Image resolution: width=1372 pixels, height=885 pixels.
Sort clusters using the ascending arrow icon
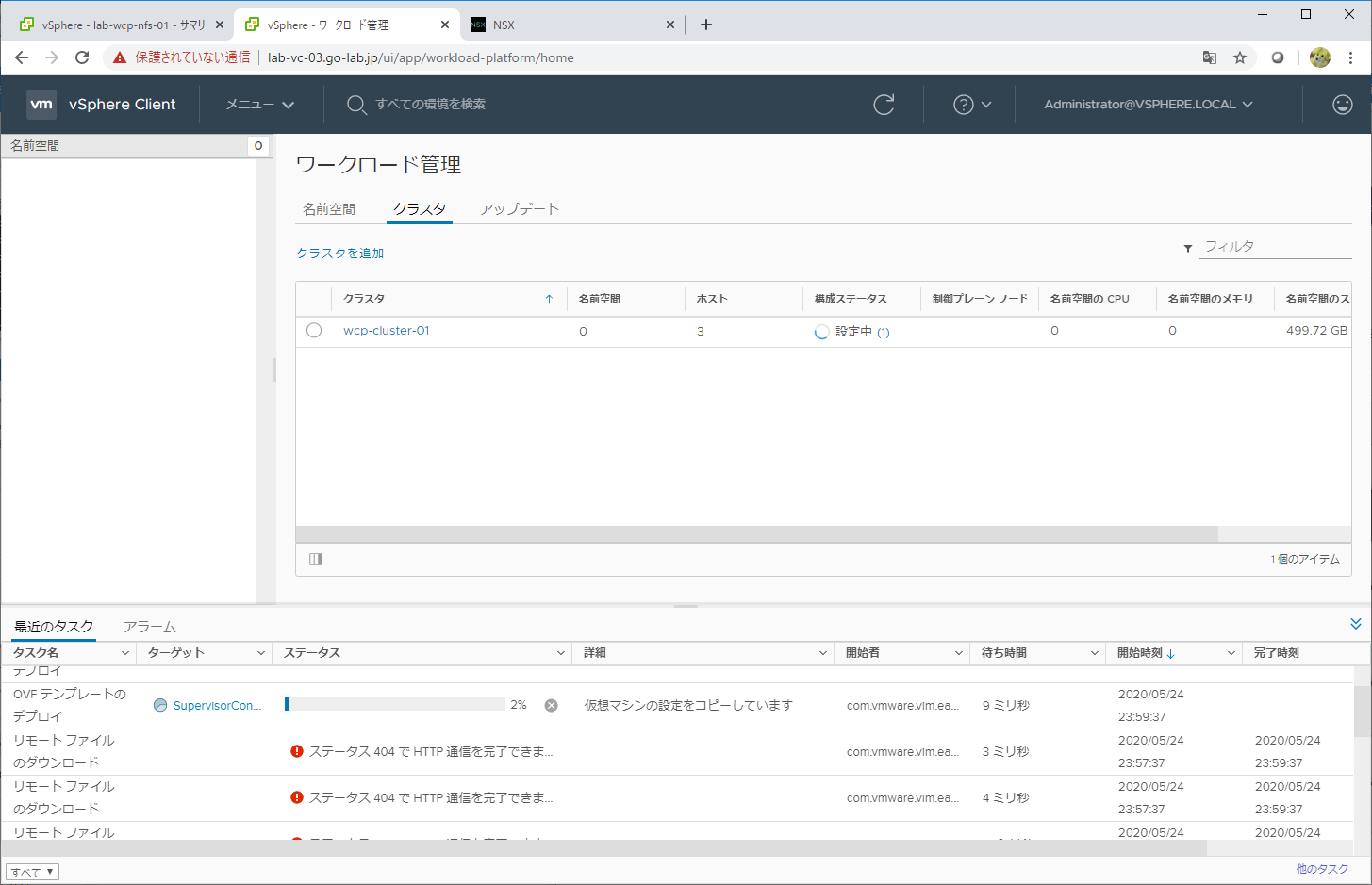549,299
